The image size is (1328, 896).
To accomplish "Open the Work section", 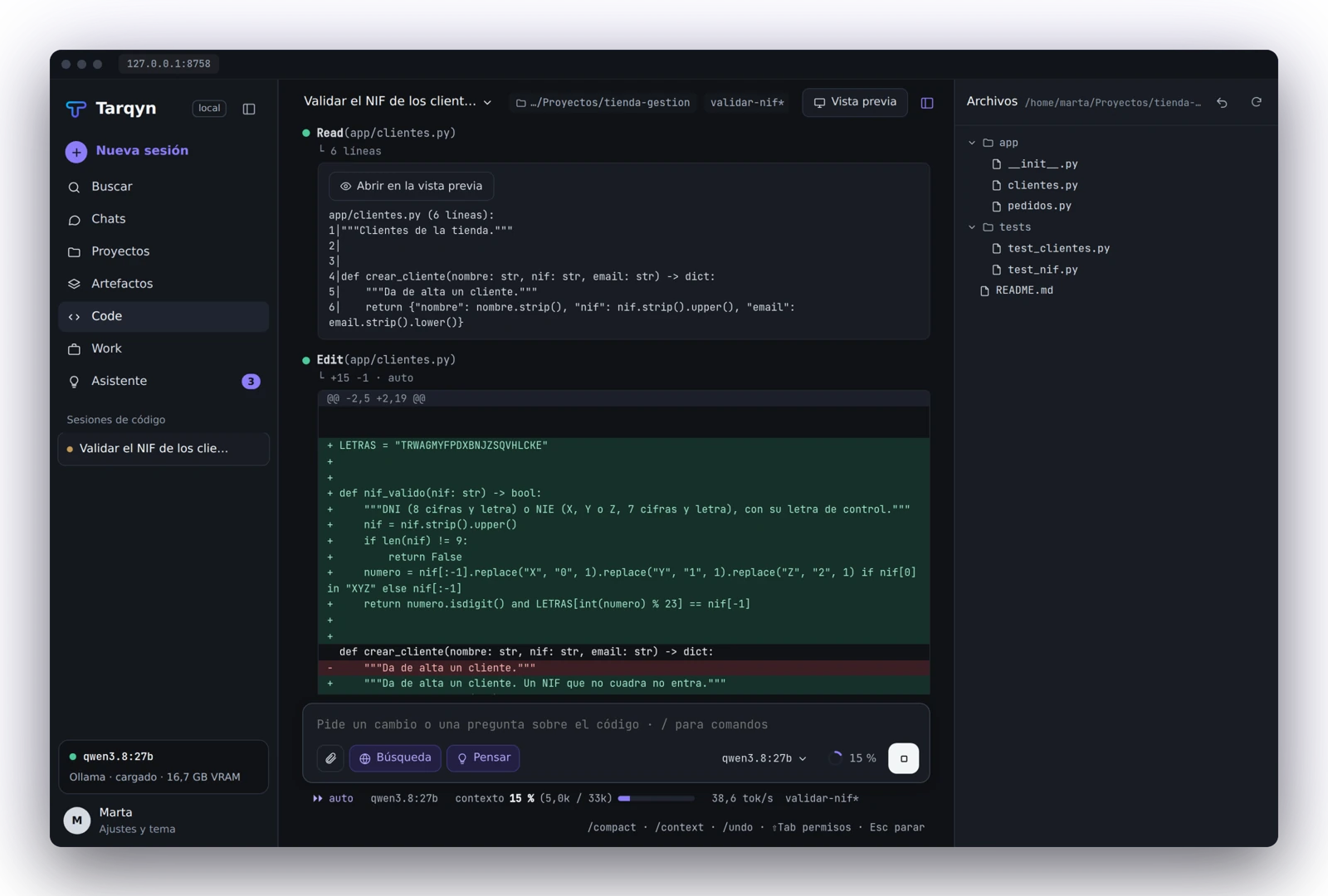I will tap(164, 348).
